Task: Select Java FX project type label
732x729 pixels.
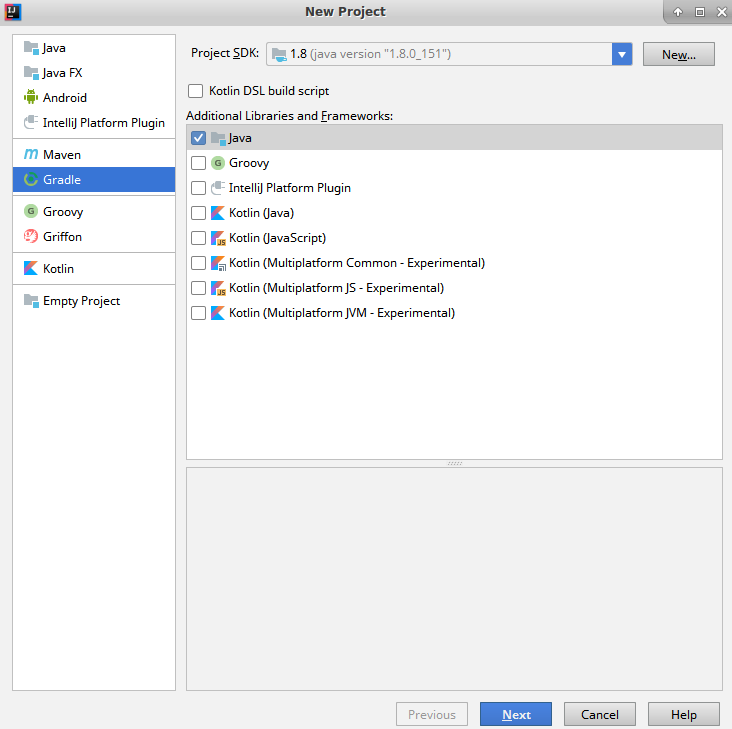Action: click(x=63, y=73)
